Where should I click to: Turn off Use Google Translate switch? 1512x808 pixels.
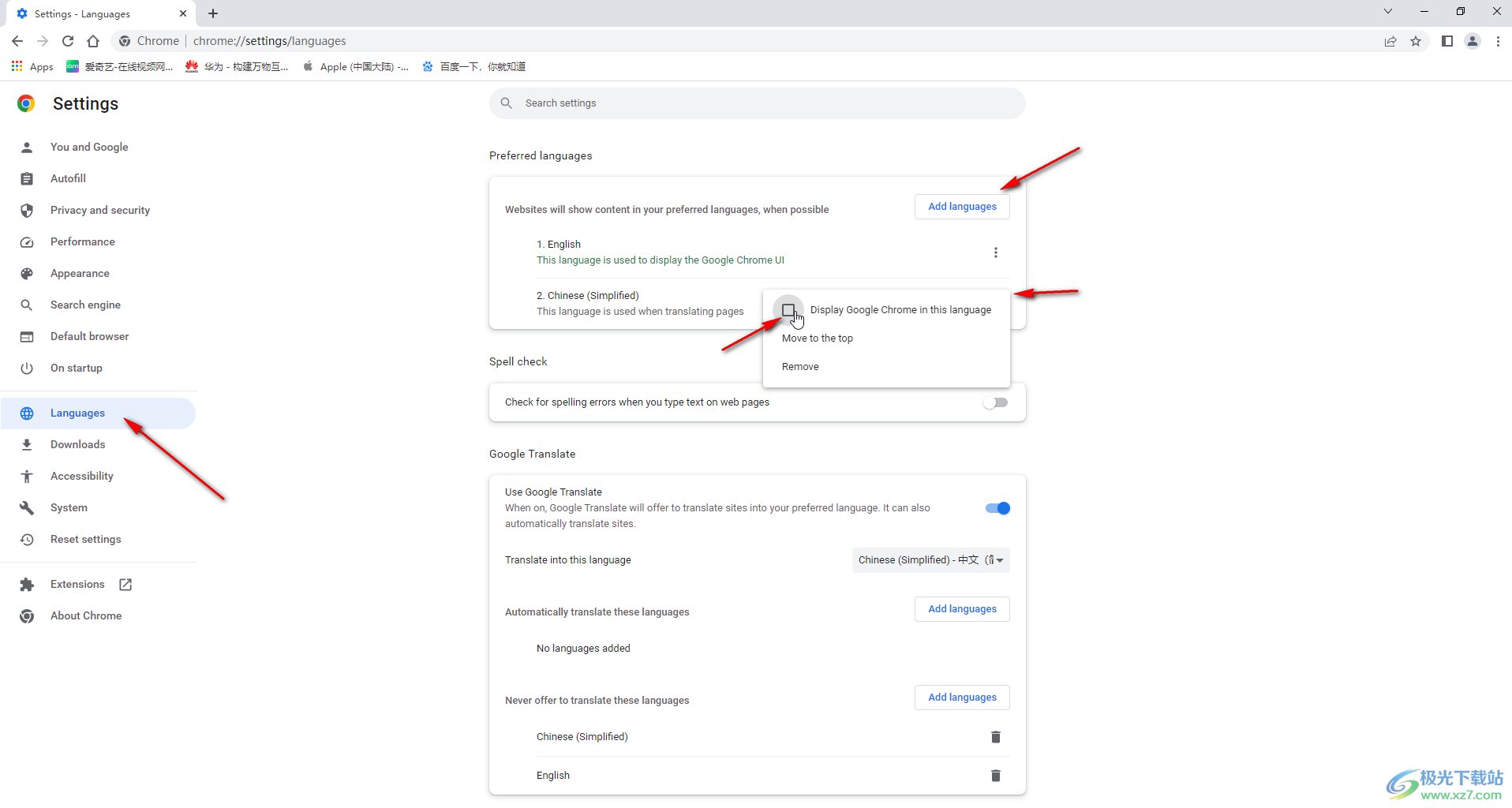tap(997, 508)
